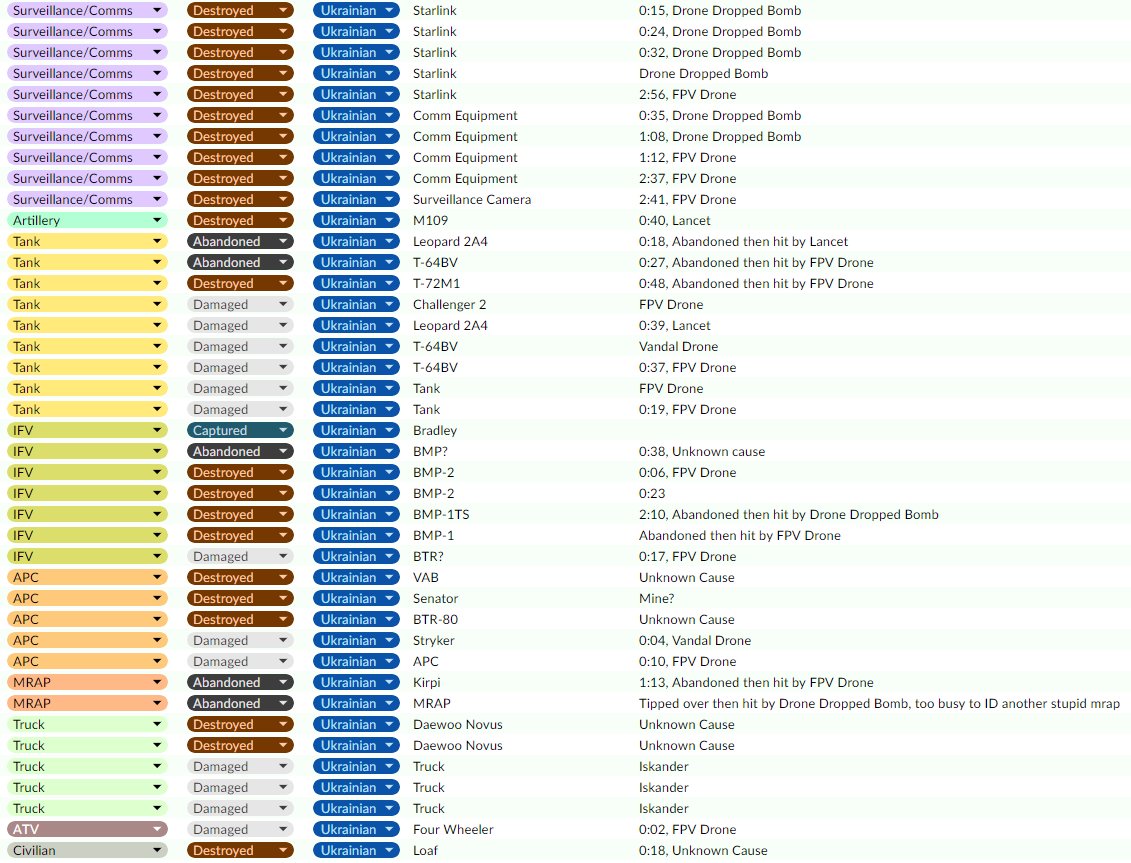Image resolution: width=1131 pixels, height=863 pixels.
Task: Select the 'Loaf' model cell
Action: pyautogui.click(x=426, y=850)
